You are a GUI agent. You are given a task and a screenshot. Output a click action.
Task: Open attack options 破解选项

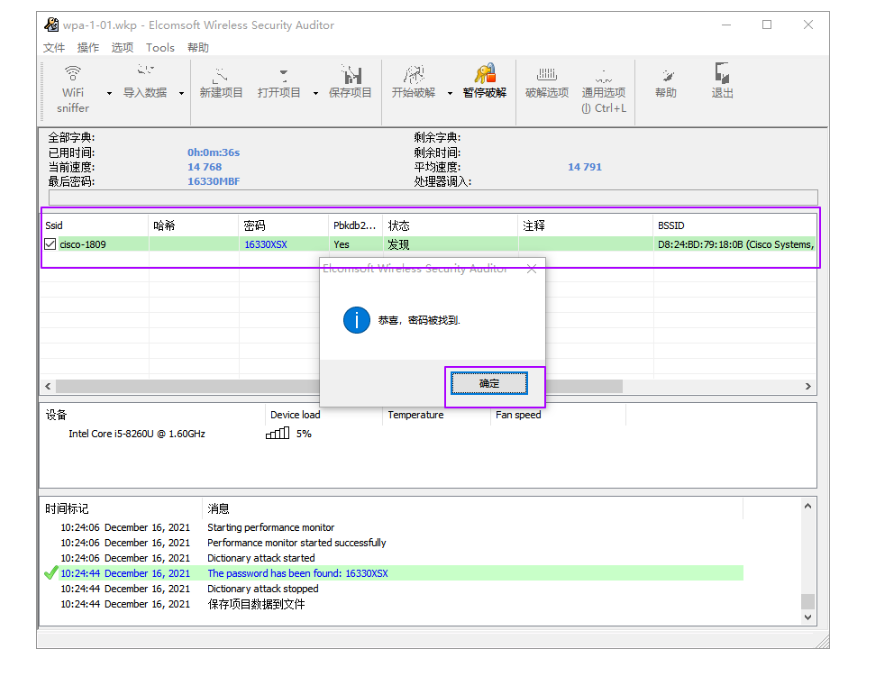(547, 83)
